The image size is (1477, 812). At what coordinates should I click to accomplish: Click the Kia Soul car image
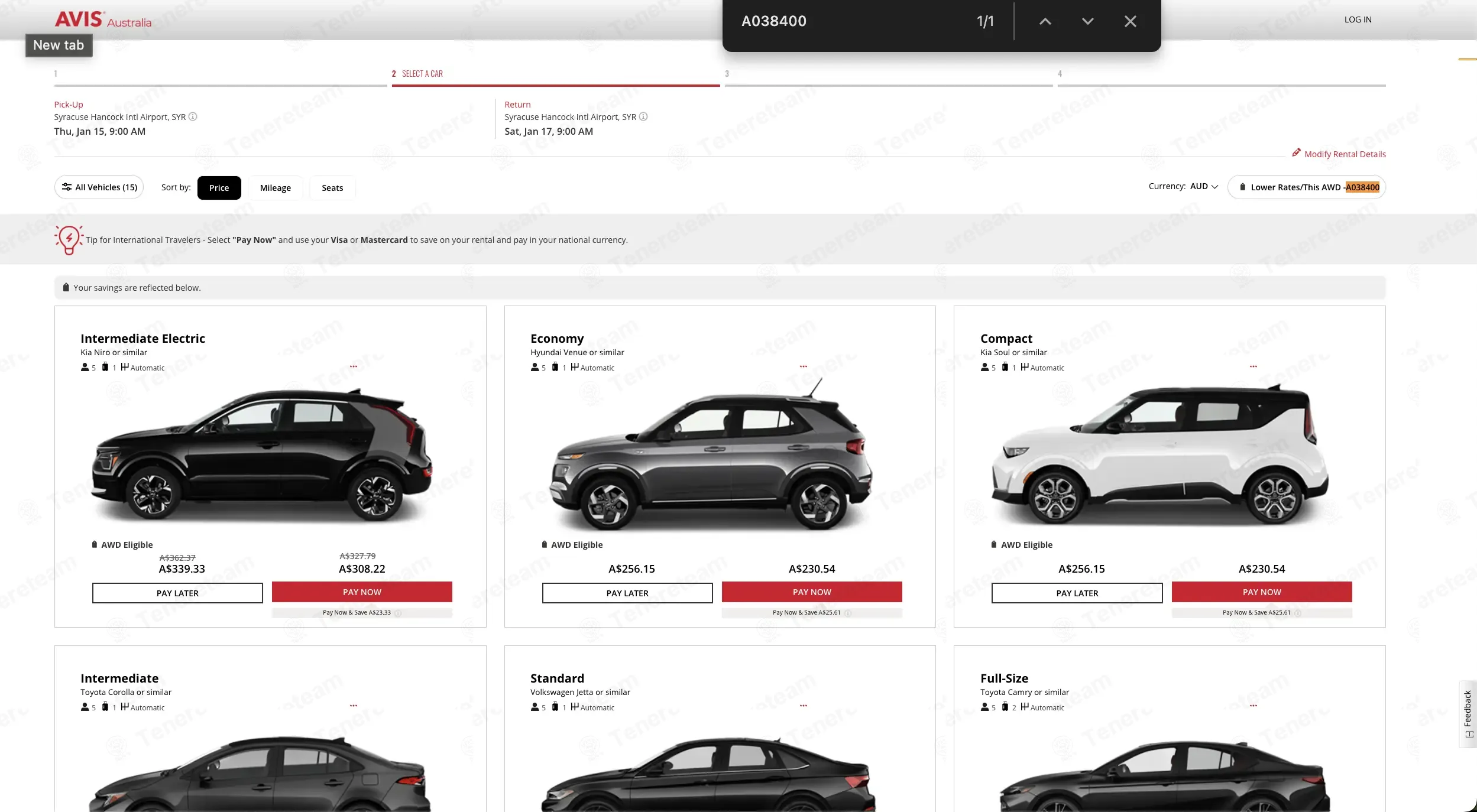1160,454
